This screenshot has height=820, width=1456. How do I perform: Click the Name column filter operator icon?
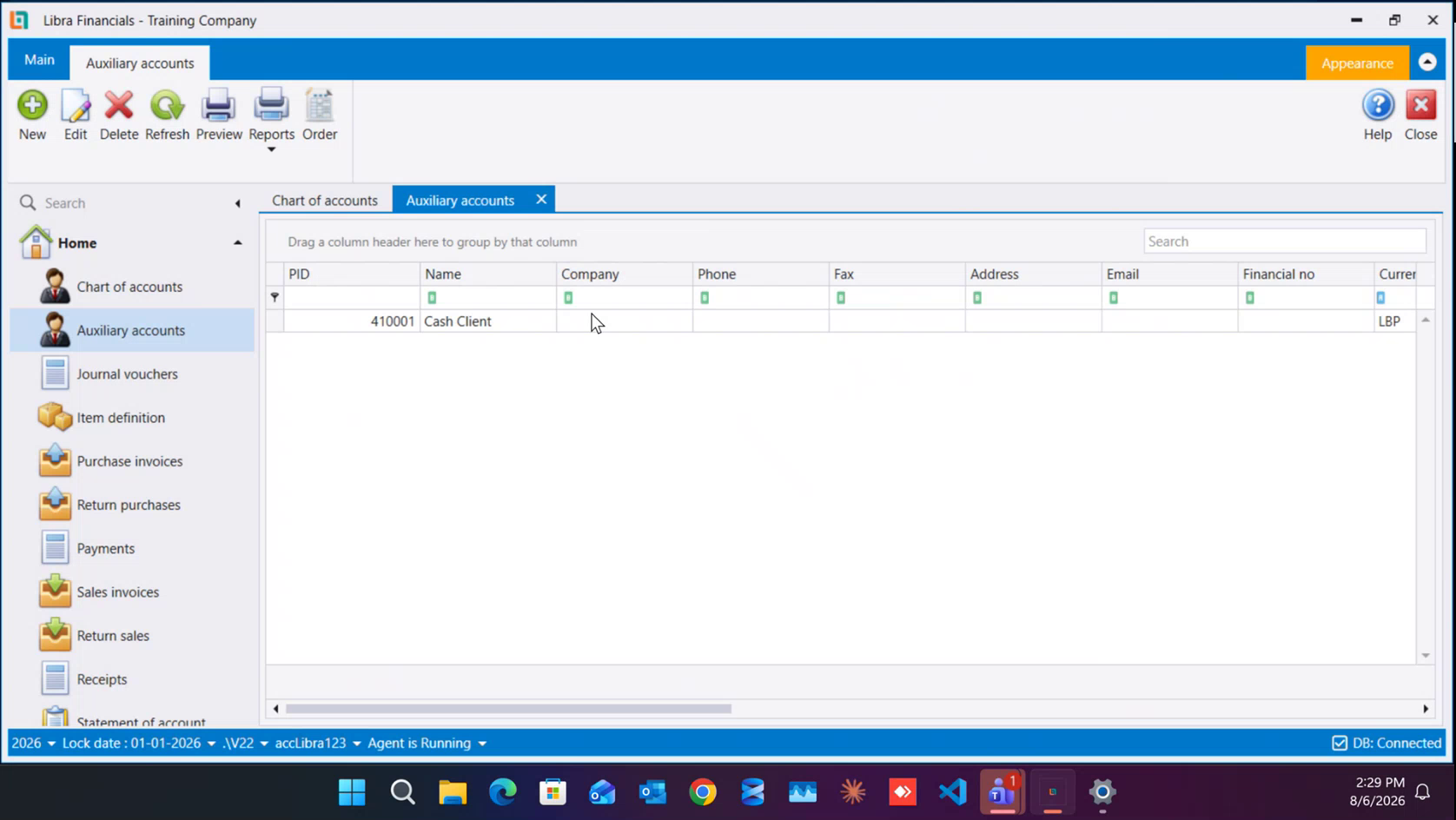pyautogui.click(x=432, y=298)
